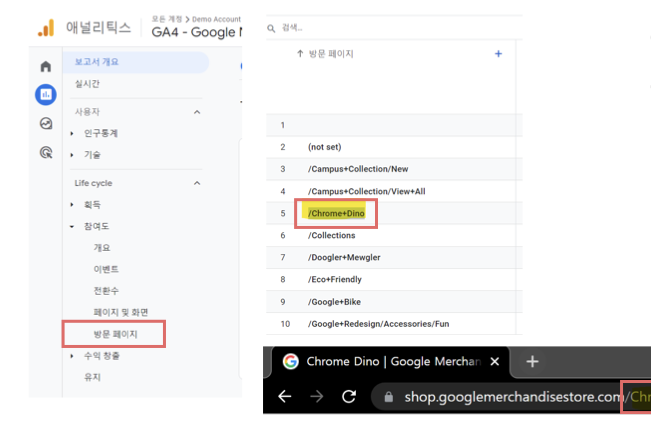Click the Demo Account breadcrumb

point(216,19)
